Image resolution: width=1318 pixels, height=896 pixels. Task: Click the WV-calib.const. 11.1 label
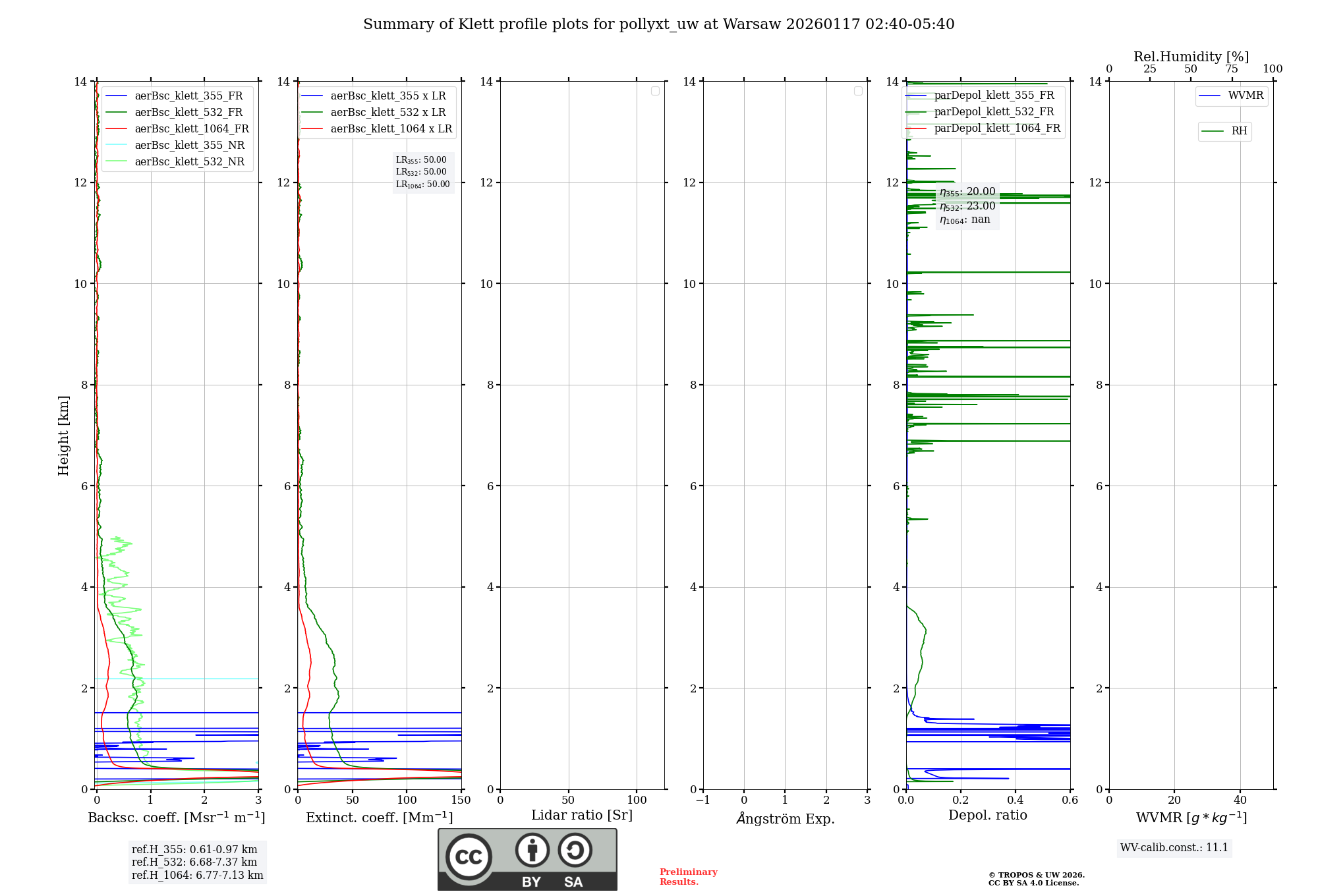(1174, 848)
